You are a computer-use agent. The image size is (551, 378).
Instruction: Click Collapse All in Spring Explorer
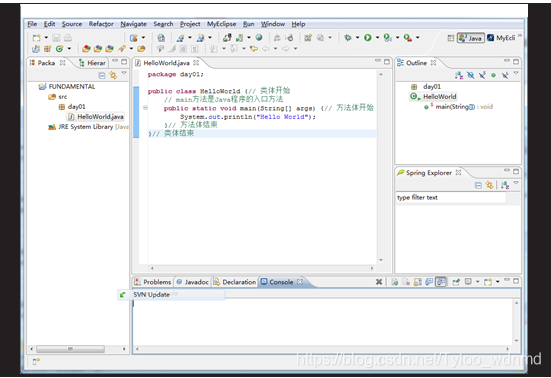click(x=478, y=185)
